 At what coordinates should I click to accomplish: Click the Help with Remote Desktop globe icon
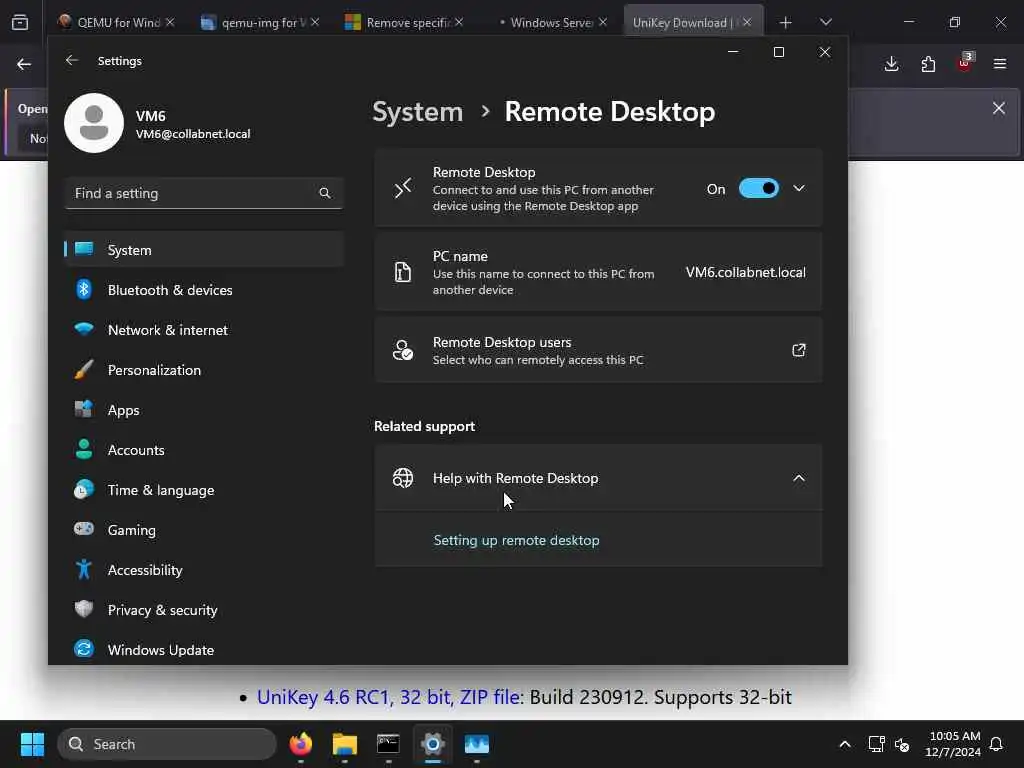click(403, 478)
